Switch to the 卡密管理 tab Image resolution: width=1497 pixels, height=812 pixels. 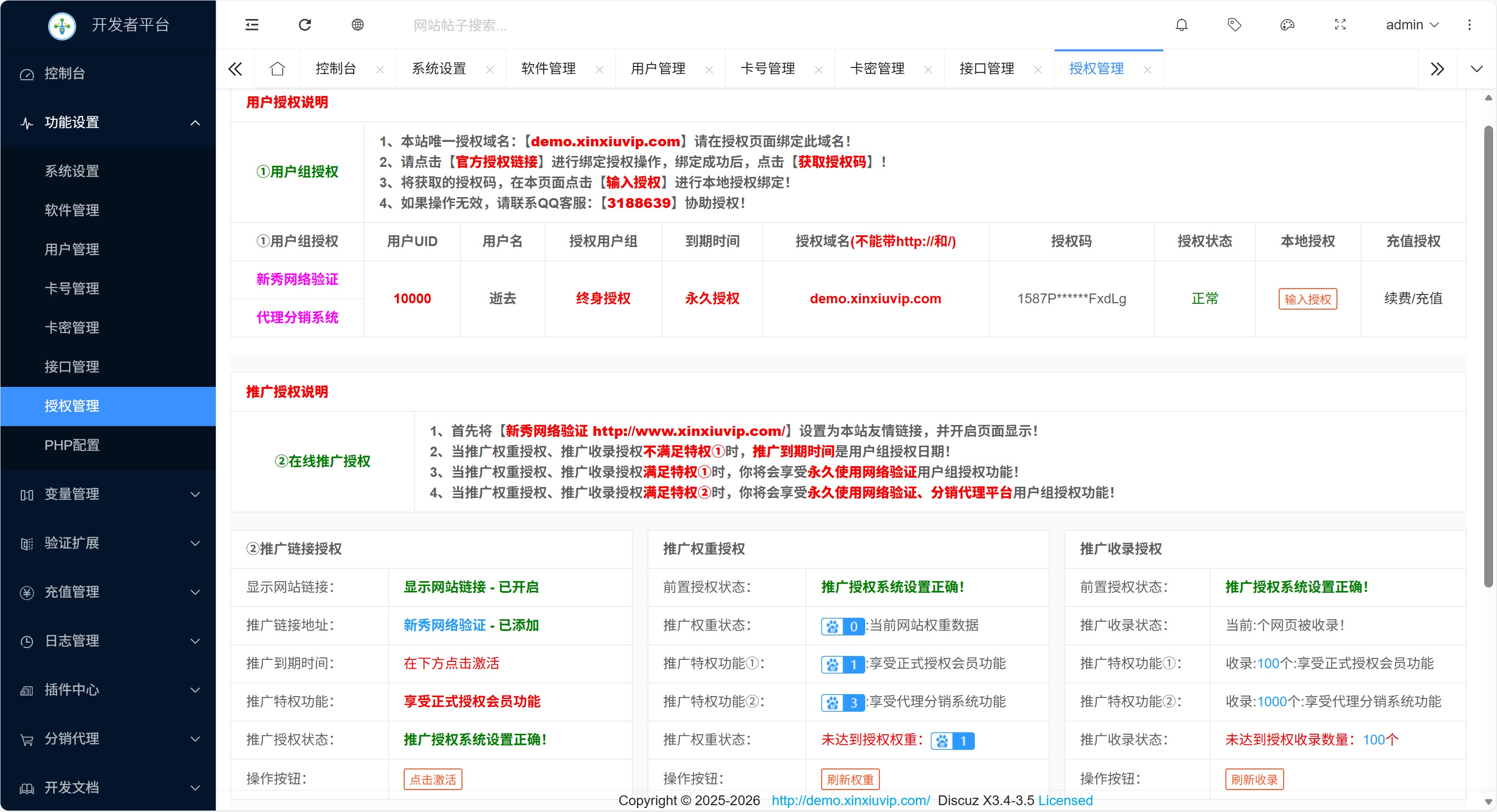click(x=877, y=69)
